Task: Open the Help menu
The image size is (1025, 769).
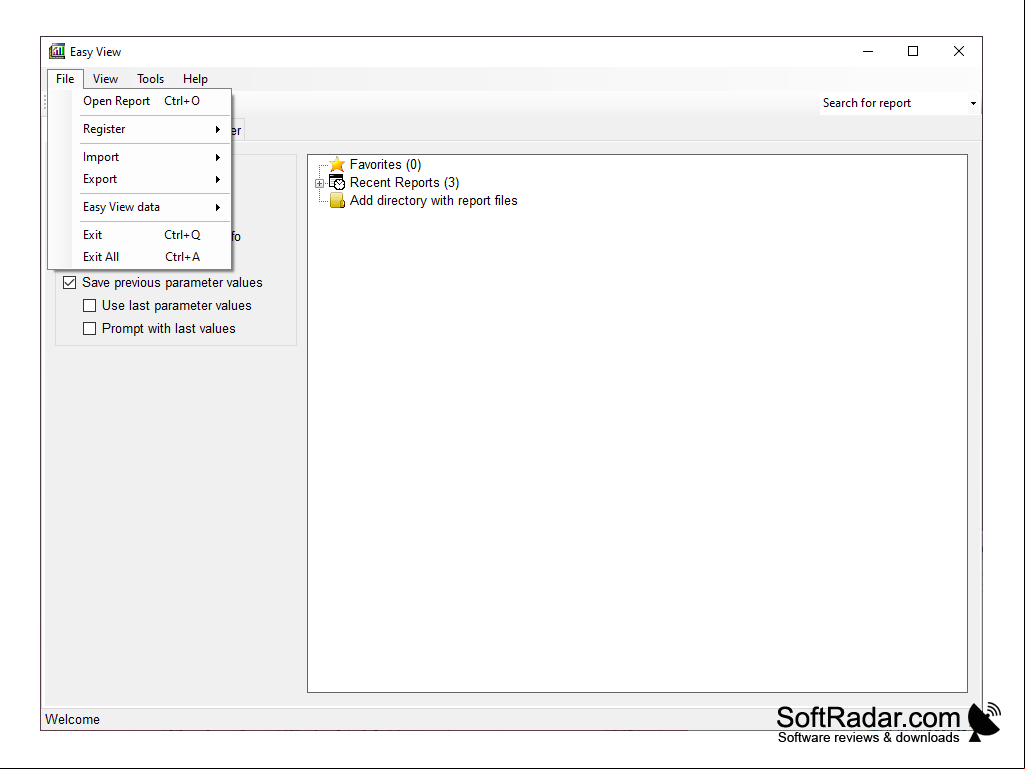Action: click(x=195, y=78)
